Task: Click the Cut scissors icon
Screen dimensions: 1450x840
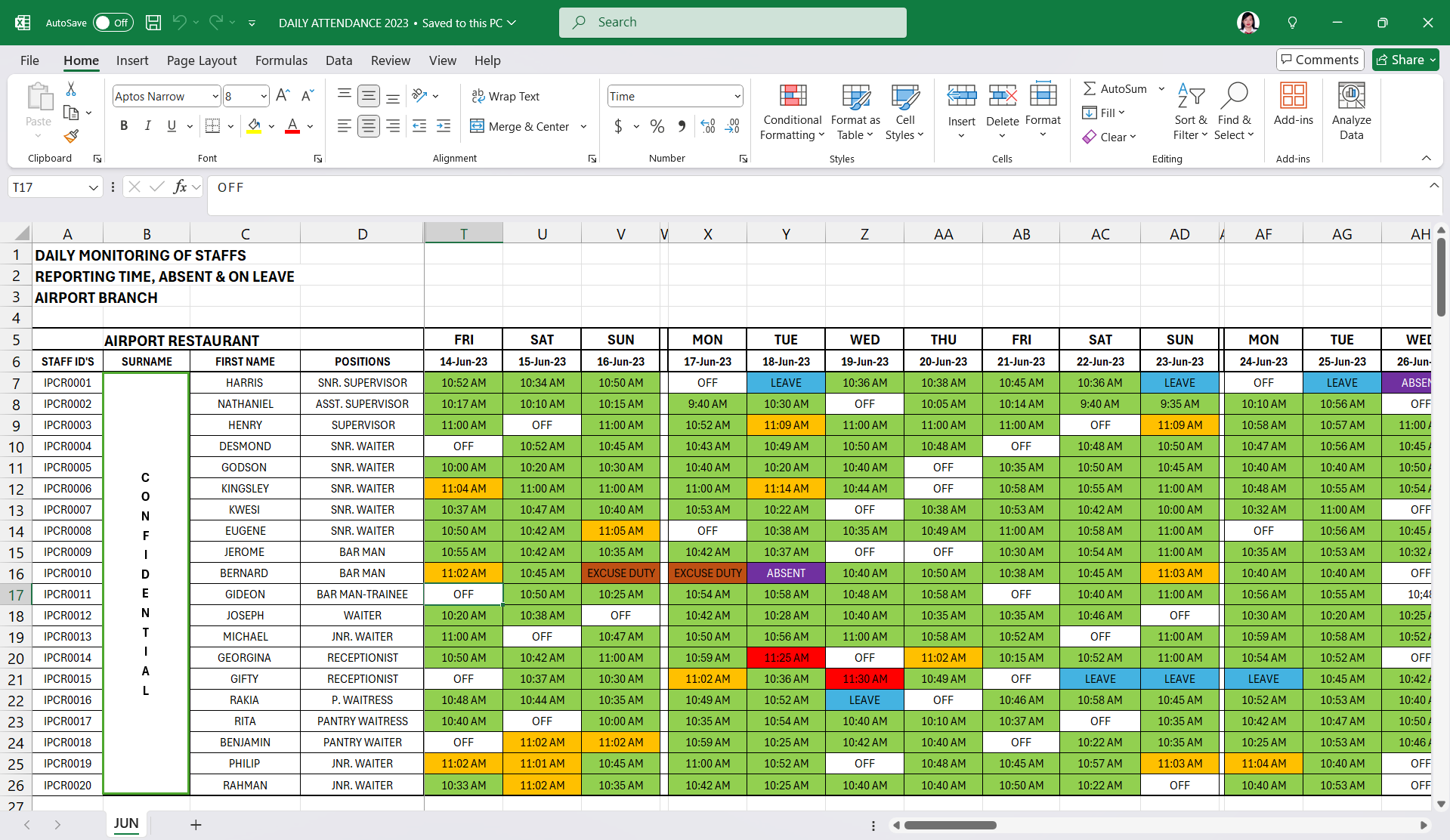Action: pyautogui.click(x=71, y=89)
